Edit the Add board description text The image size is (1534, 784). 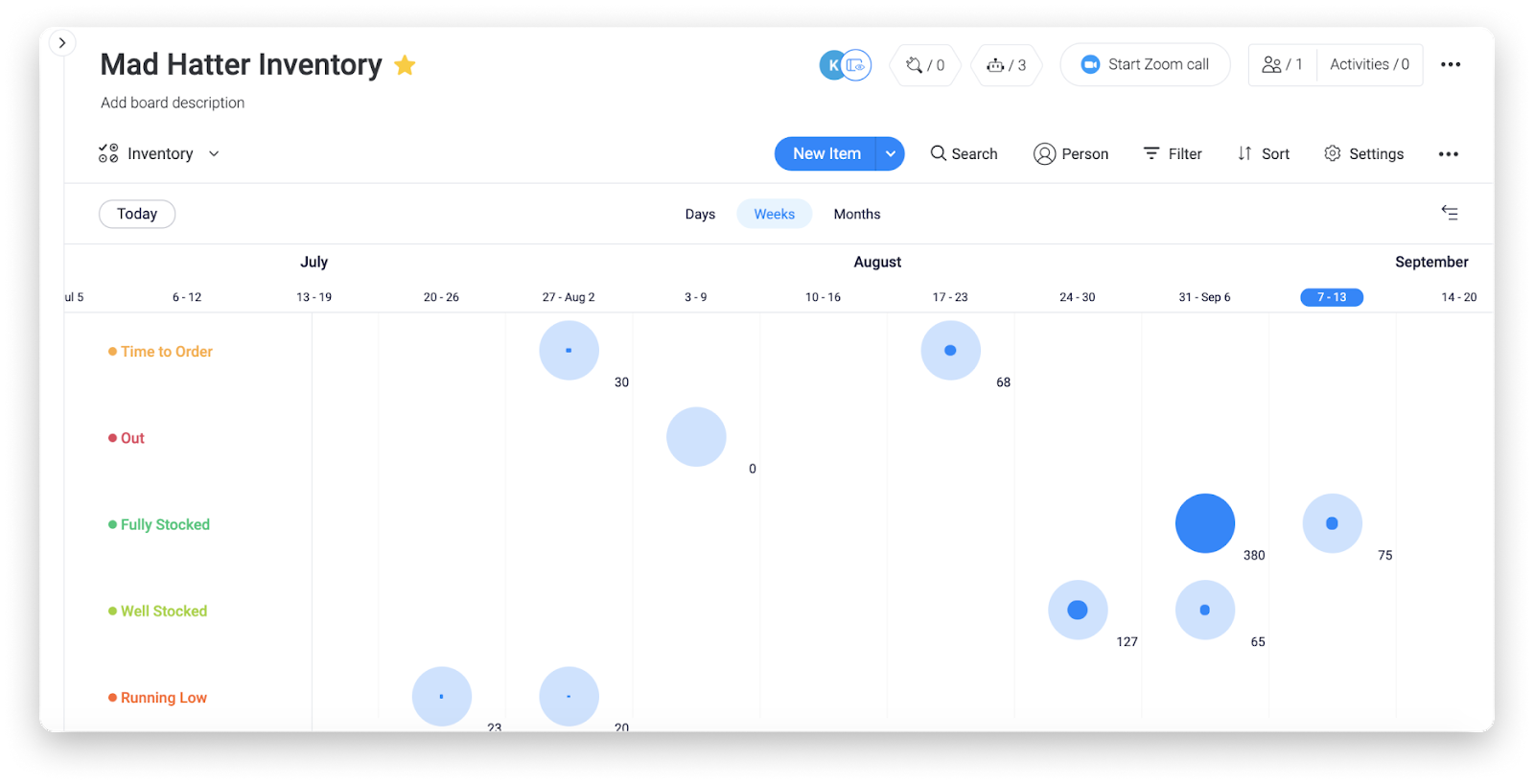pos(173,103)
